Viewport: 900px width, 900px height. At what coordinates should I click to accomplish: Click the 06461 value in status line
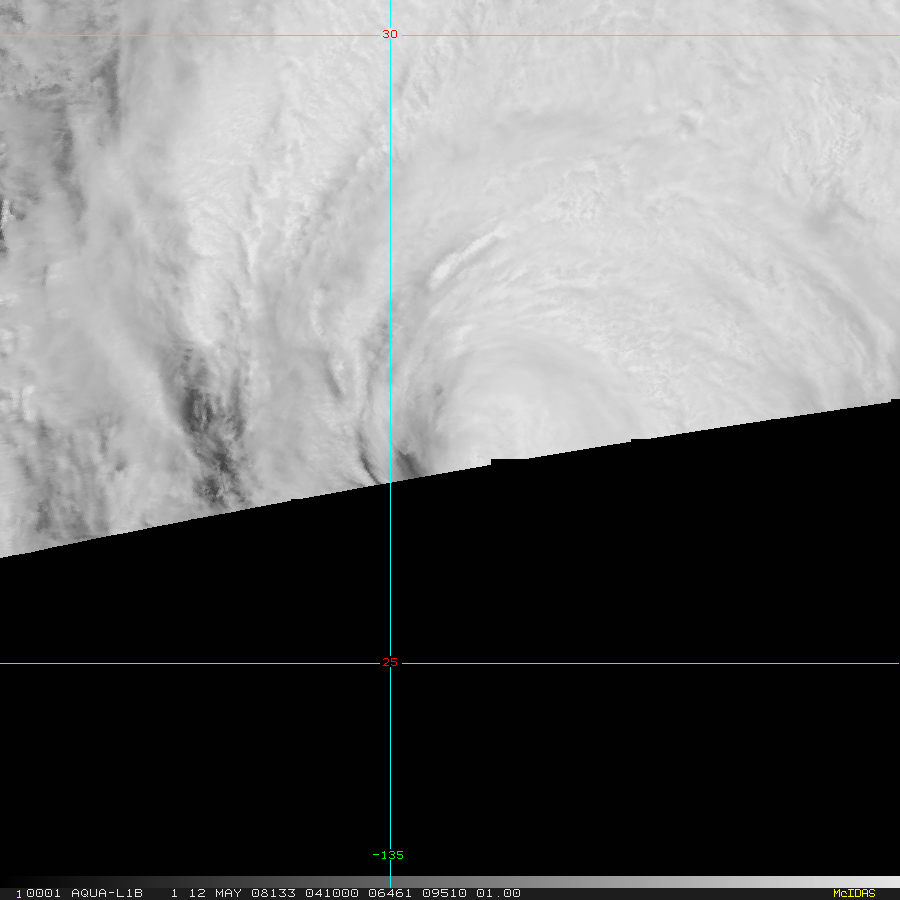390,893
